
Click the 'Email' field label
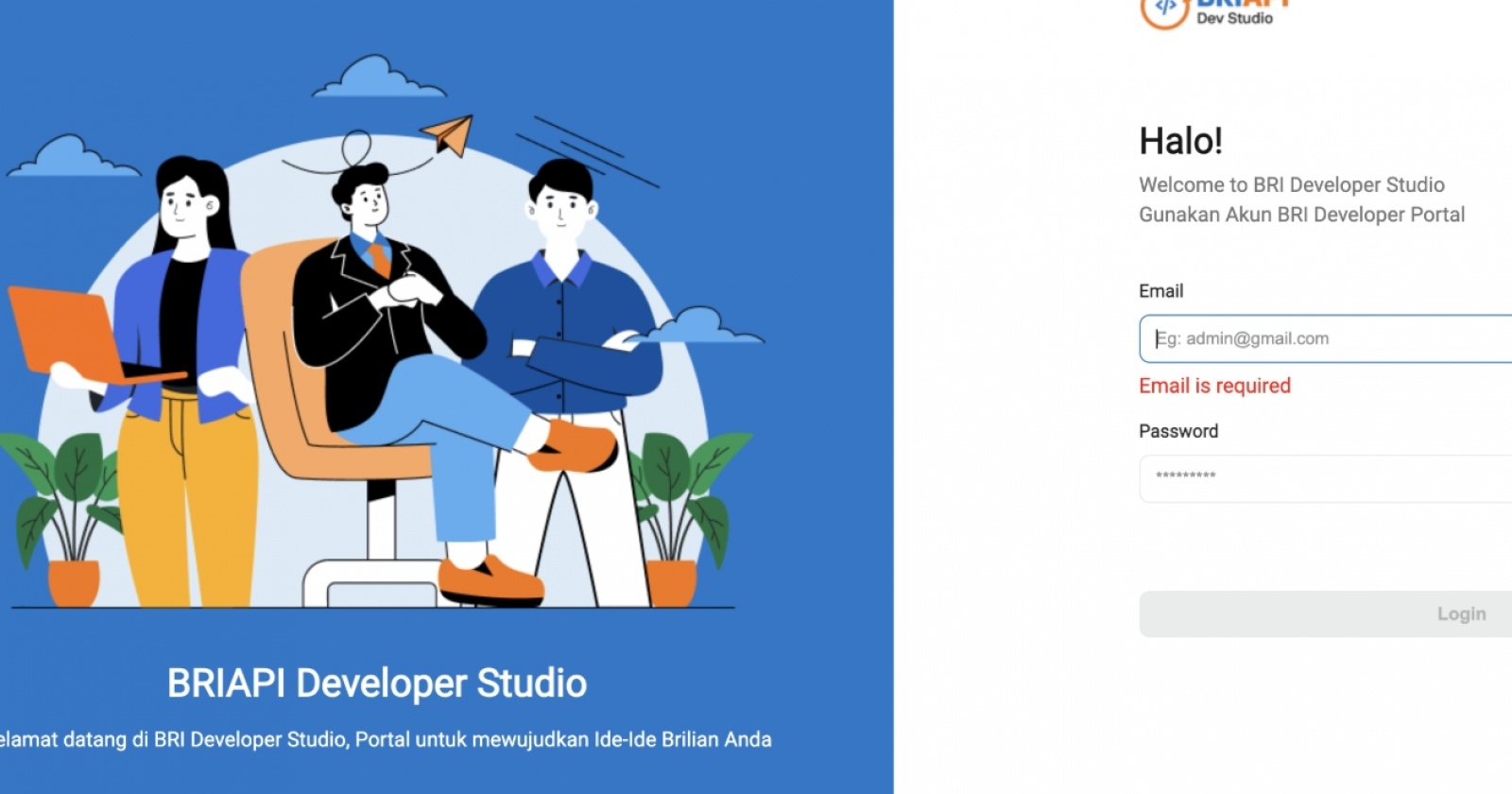[x=1161, y=291]
